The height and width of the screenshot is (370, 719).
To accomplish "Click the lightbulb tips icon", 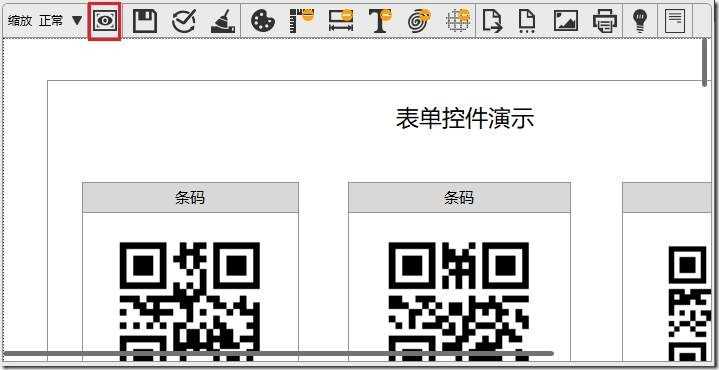I will click(x=640, y=21).
